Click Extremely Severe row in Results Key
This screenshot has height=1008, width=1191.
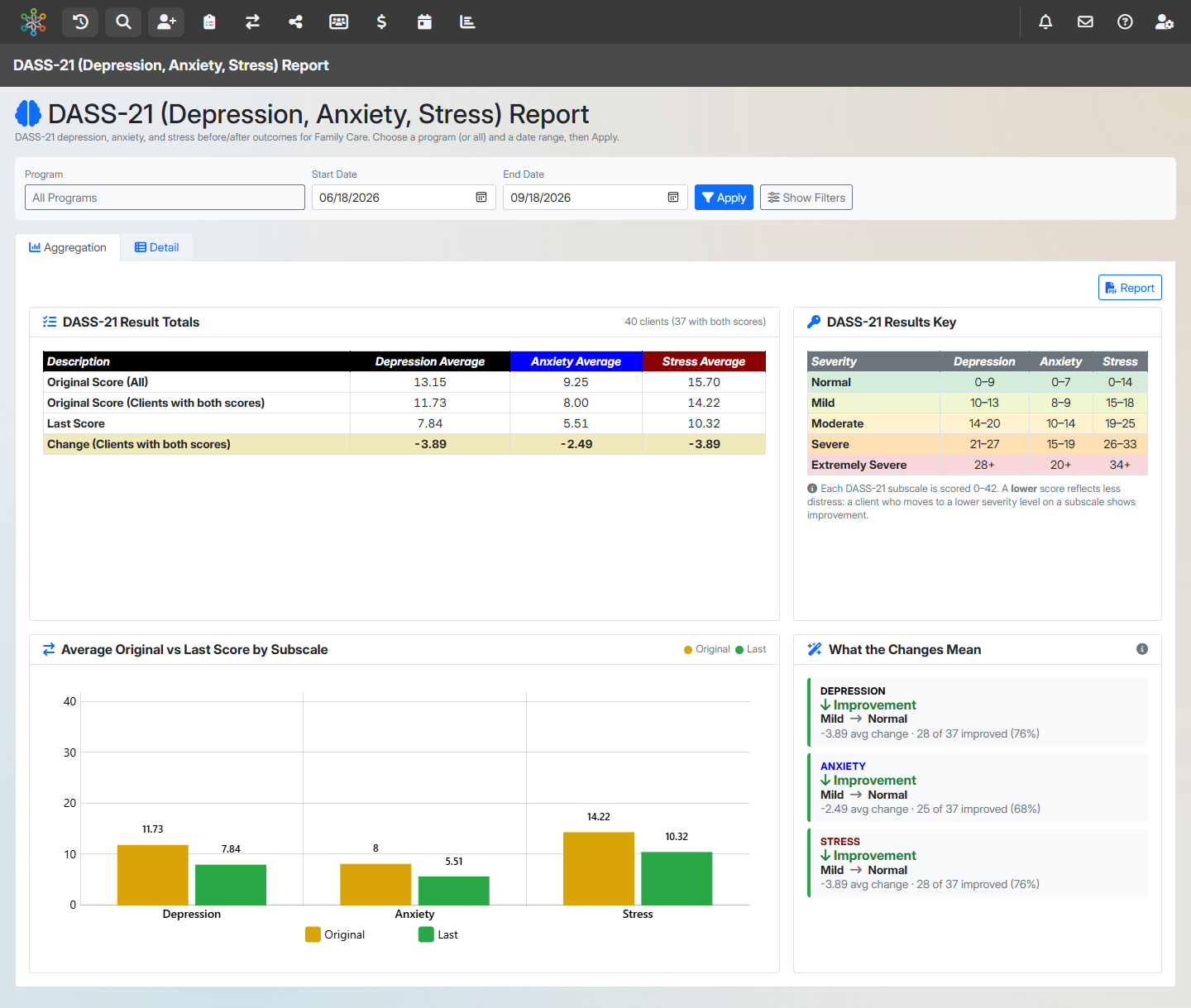click(978, 465)
